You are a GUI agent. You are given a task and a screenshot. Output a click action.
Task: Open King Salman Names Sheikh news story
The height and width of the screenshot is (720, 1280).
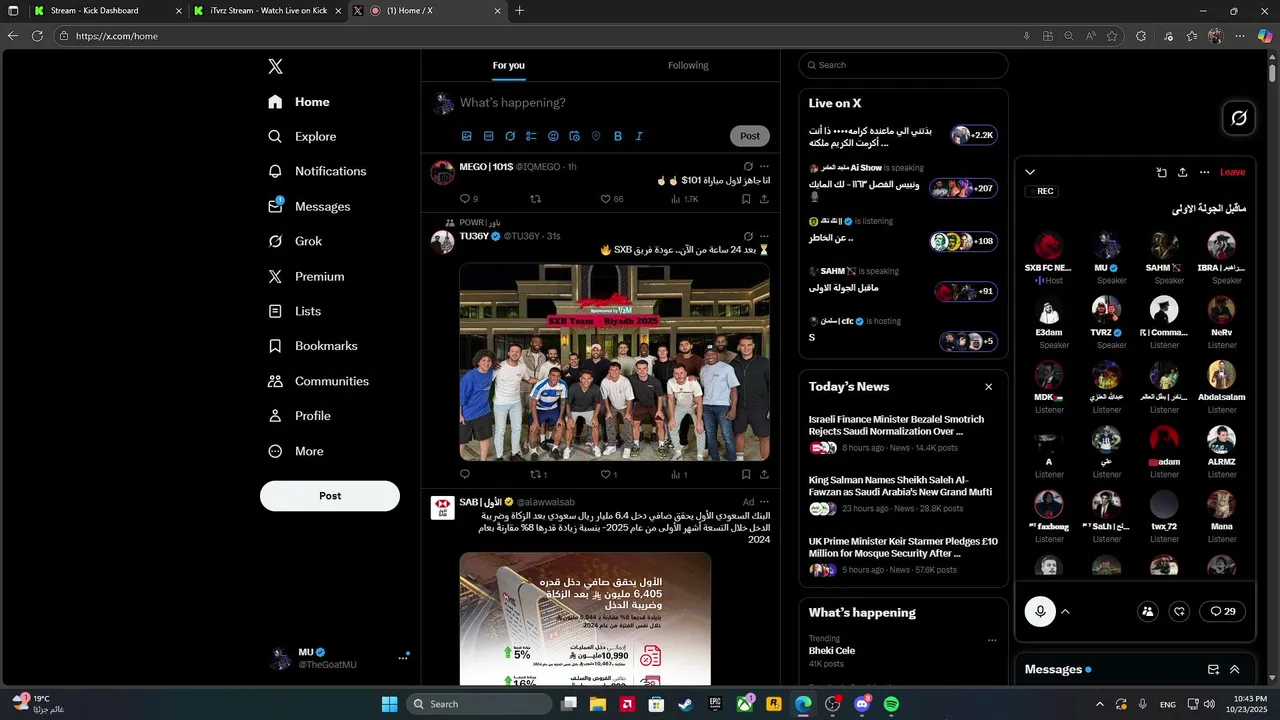point(903,496)
